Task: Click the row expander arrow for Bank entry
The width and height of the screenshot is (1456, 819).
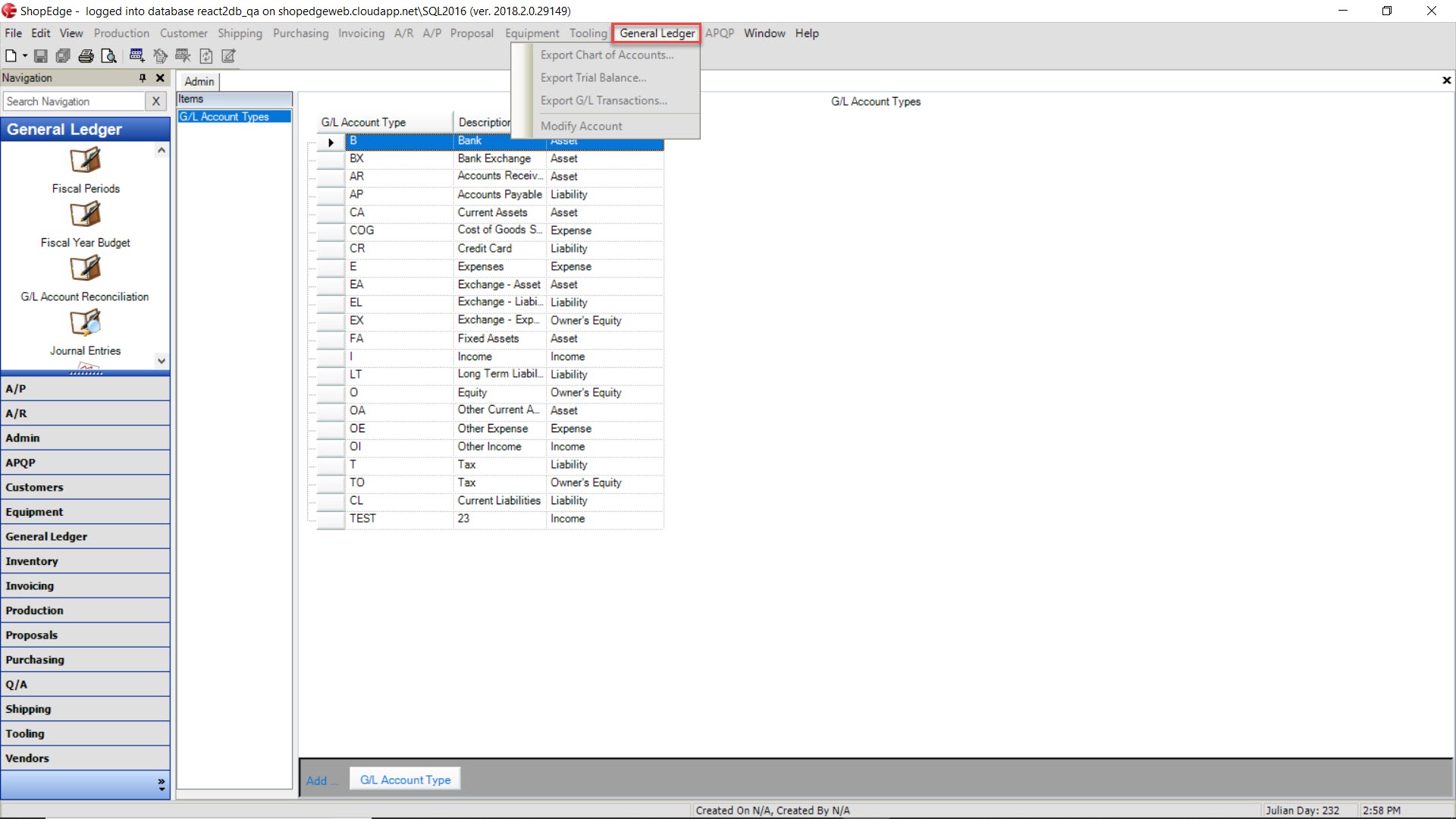Action: (x=331, y=140)
